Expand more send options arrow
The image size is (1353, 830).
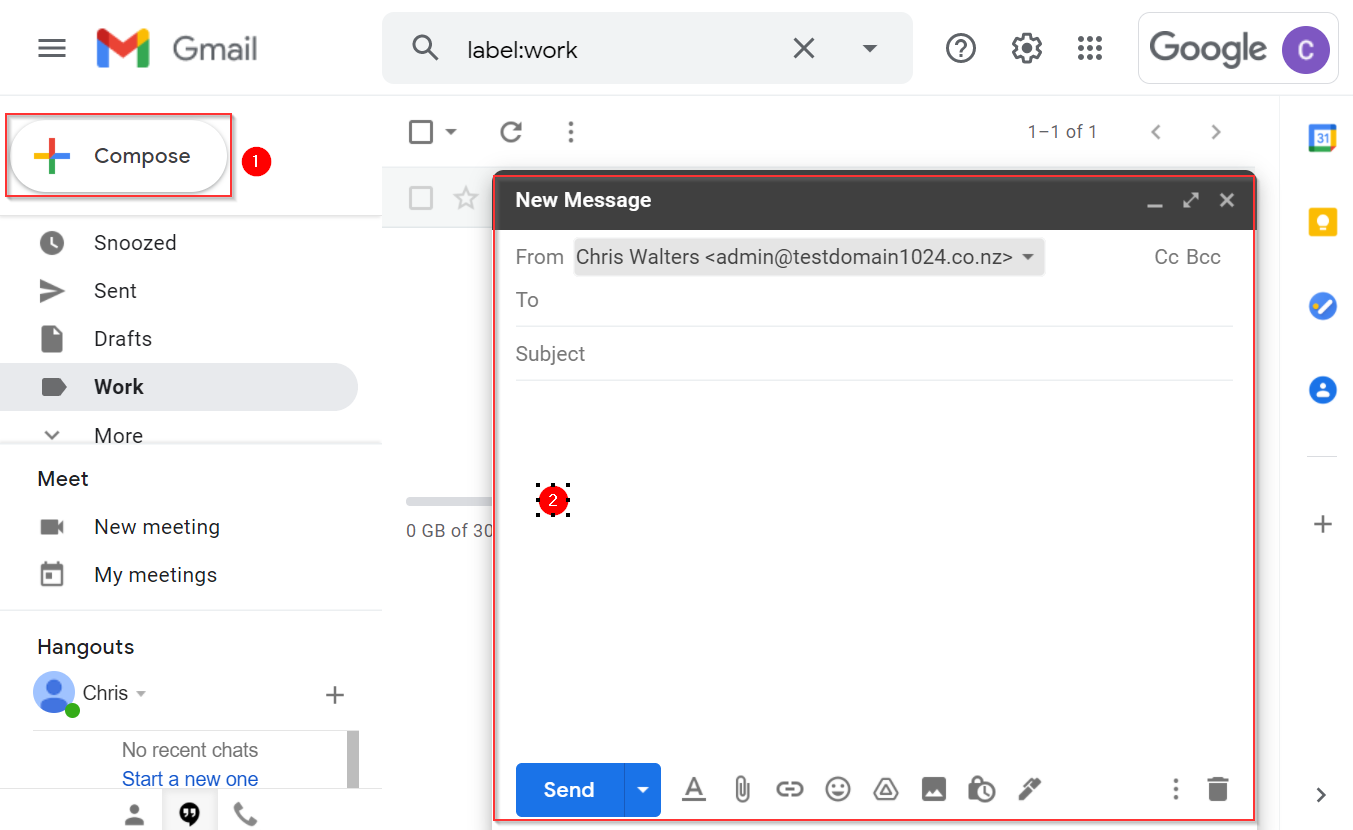[643, 790]
